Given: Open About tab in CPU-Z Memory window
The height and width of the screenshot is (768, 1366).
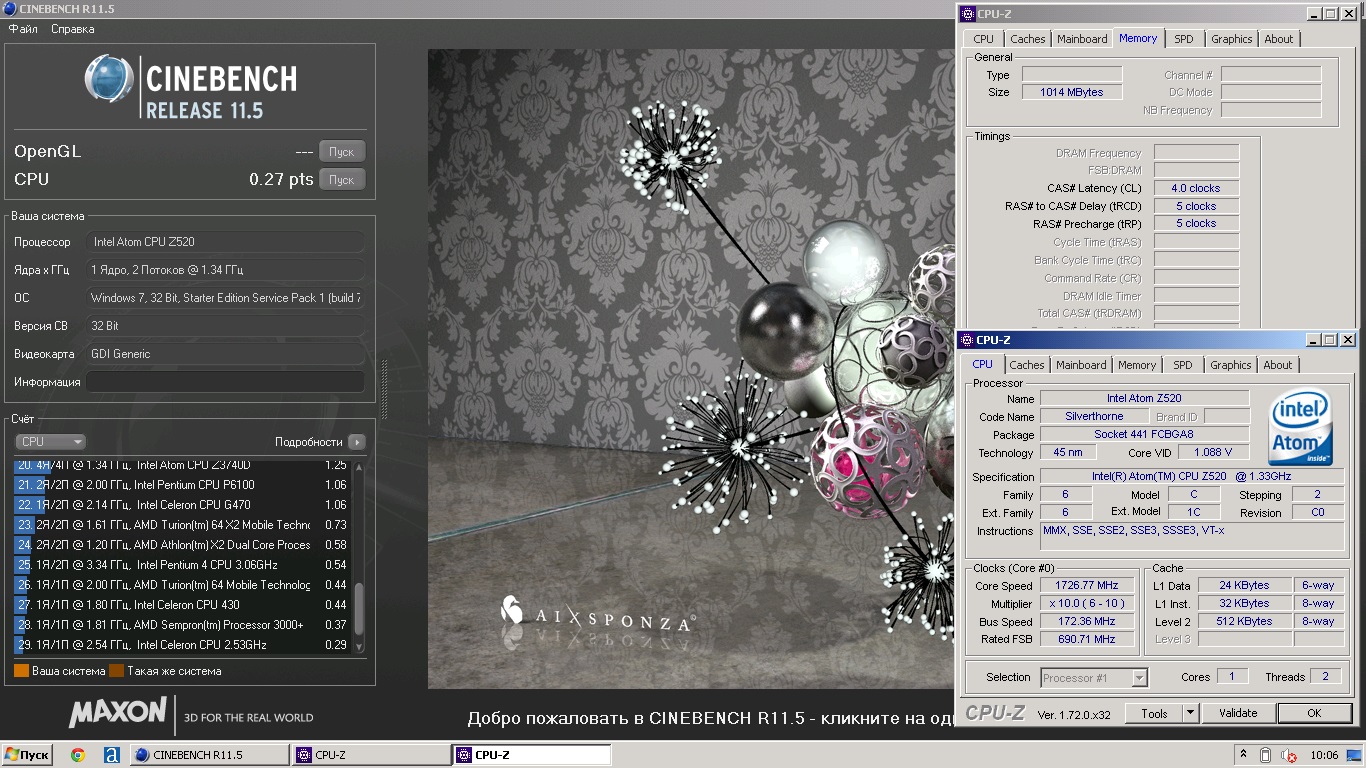Looking at the screenshot, I should coord(1278,39).
